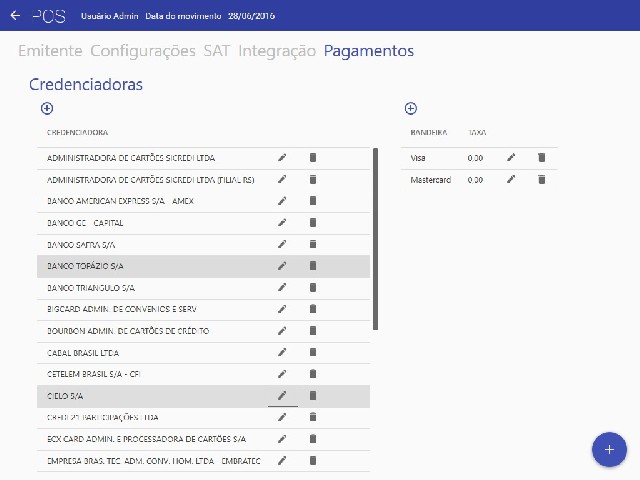640x480 pixels.
Task: Click the PCS logo in header
Action: (49, 16)
